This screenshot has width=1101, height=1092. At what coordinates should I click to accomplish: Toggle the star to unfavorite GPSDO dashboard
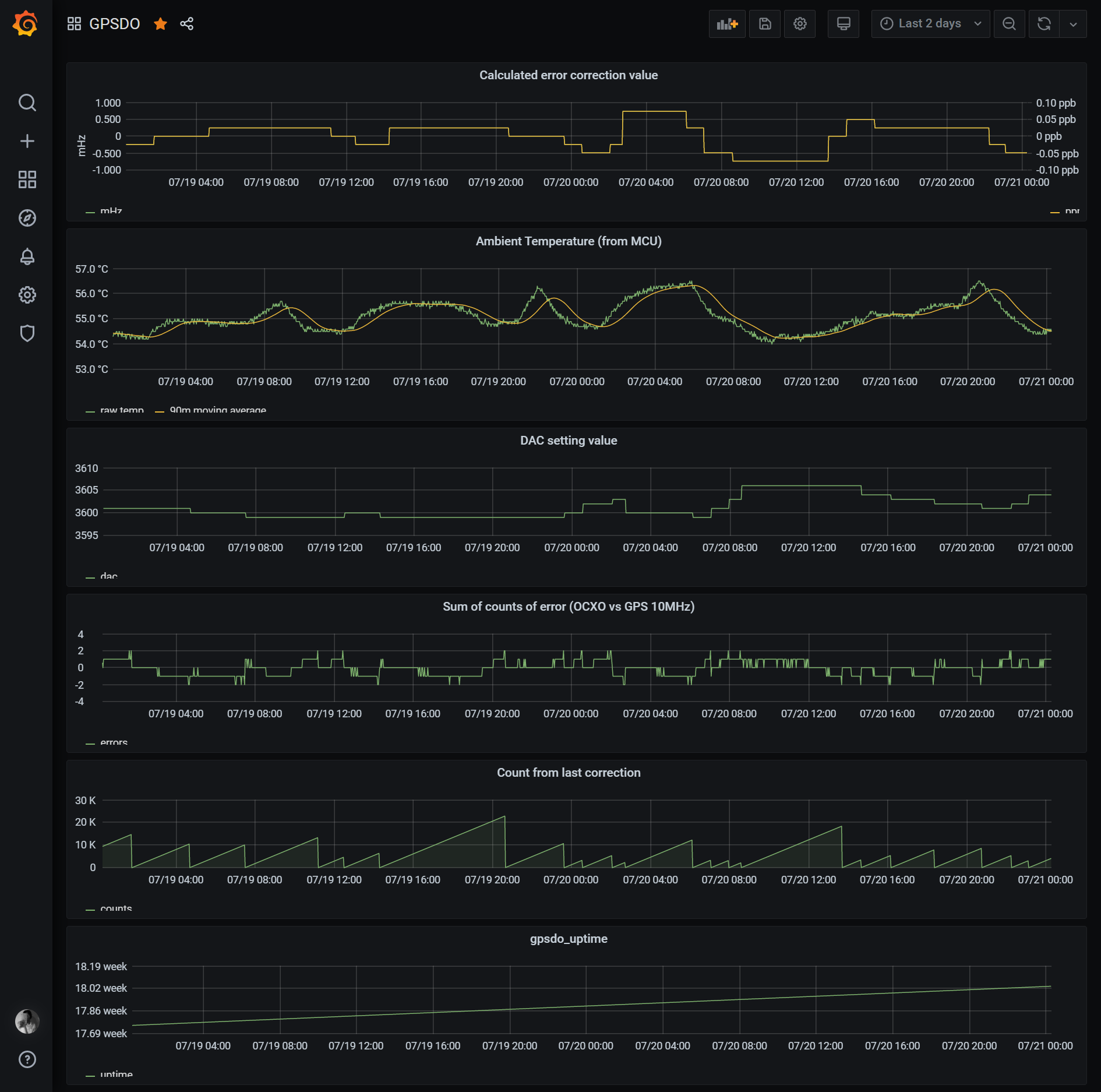160,24
